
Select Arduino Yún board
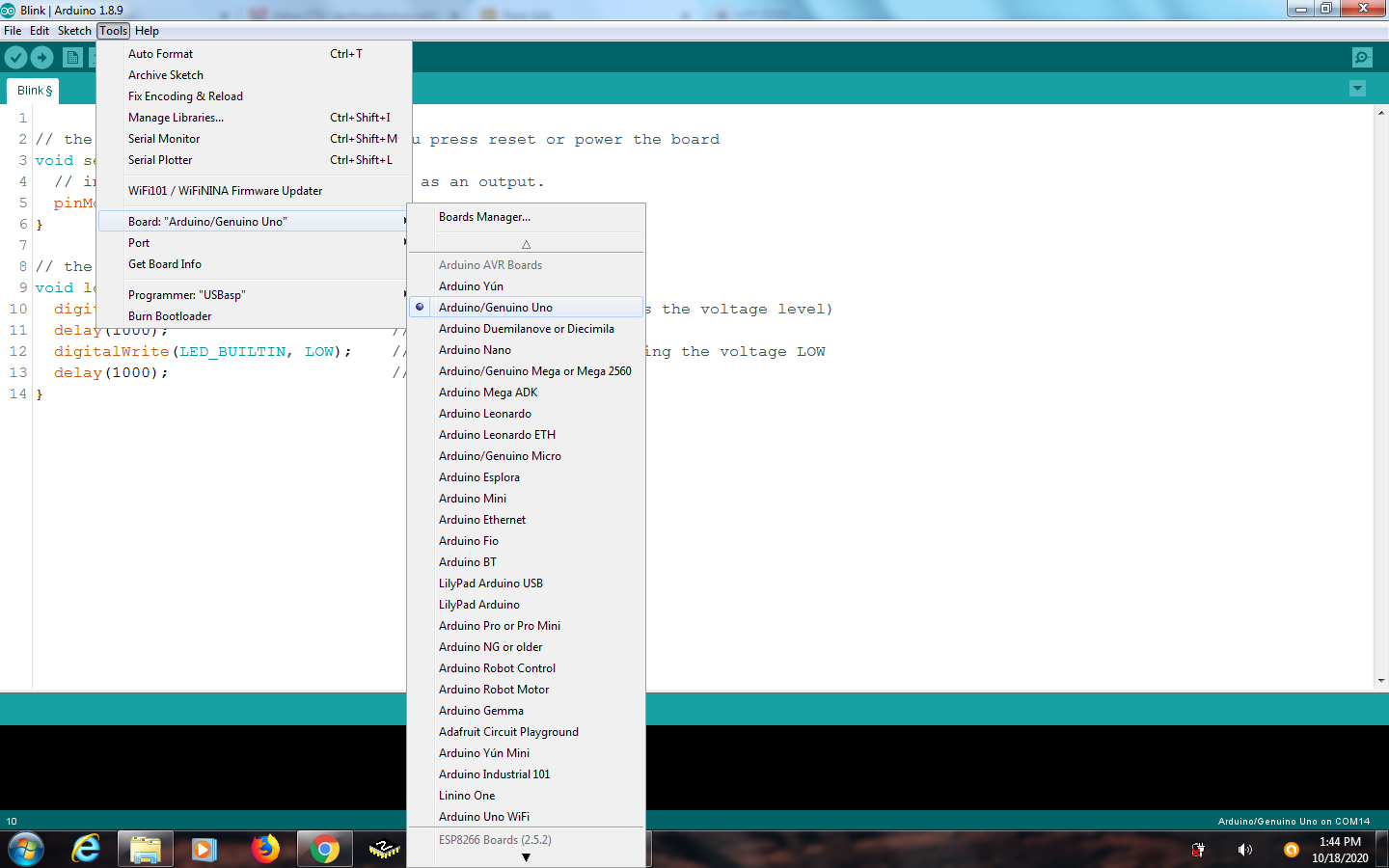click(x=526, y=286)
